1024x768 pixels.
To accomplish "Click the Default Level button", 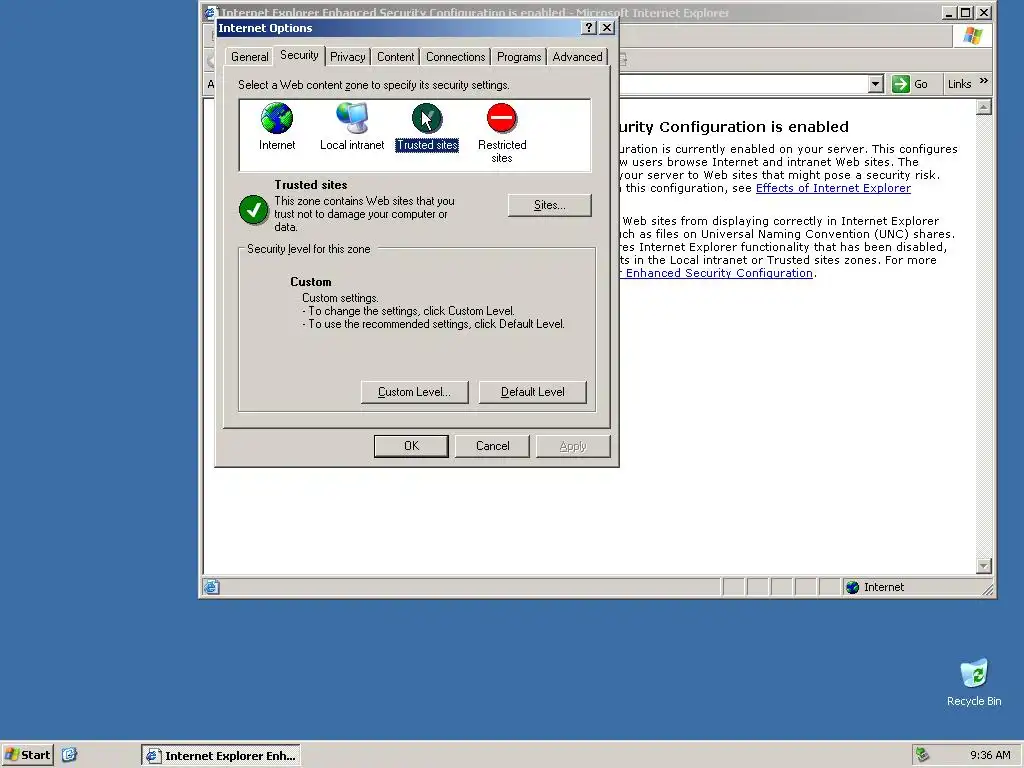I will 532,392.
